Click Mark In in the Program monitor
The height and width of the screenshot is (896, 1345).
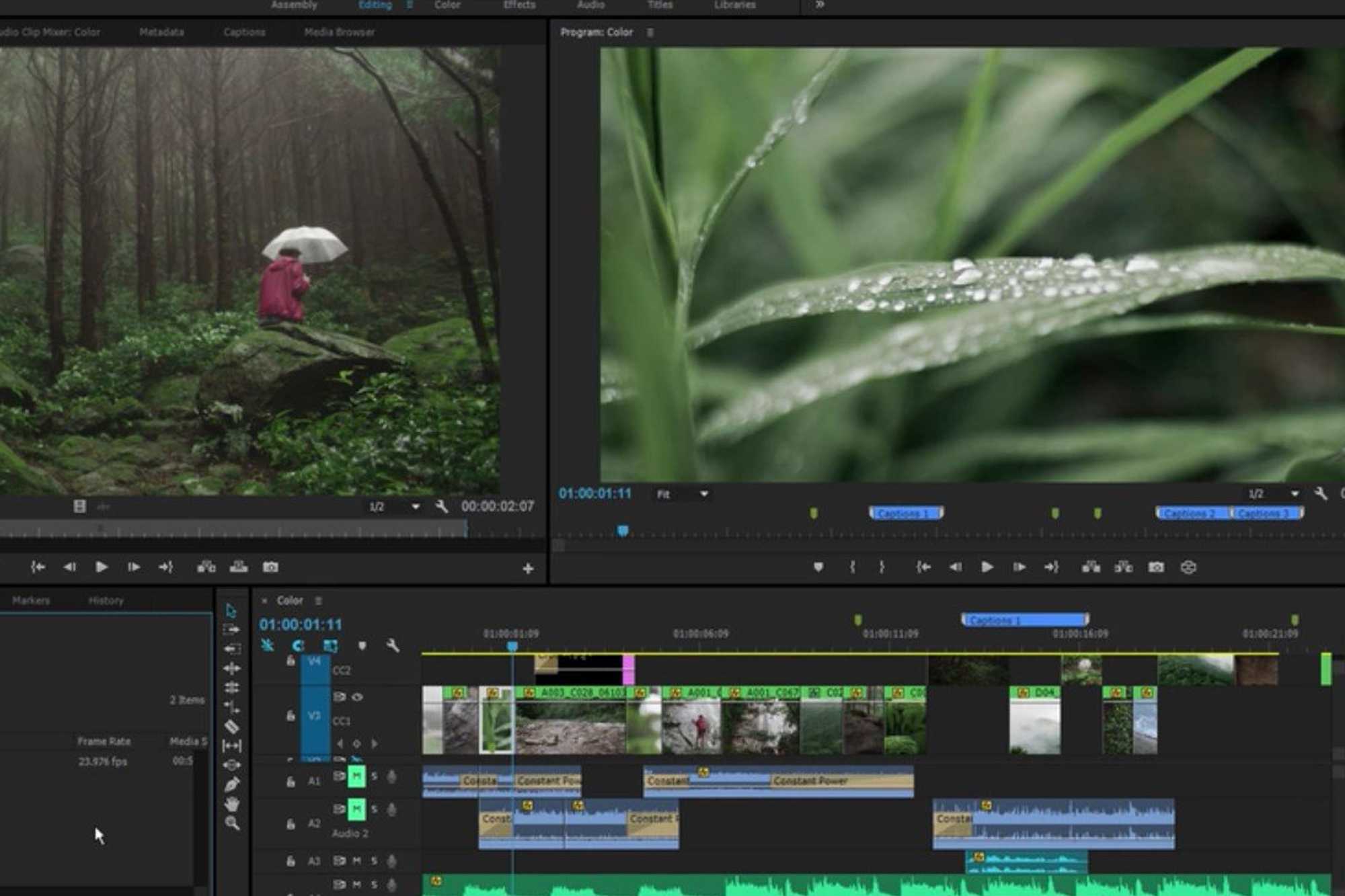pyautogui.click(x=852, y=567)
